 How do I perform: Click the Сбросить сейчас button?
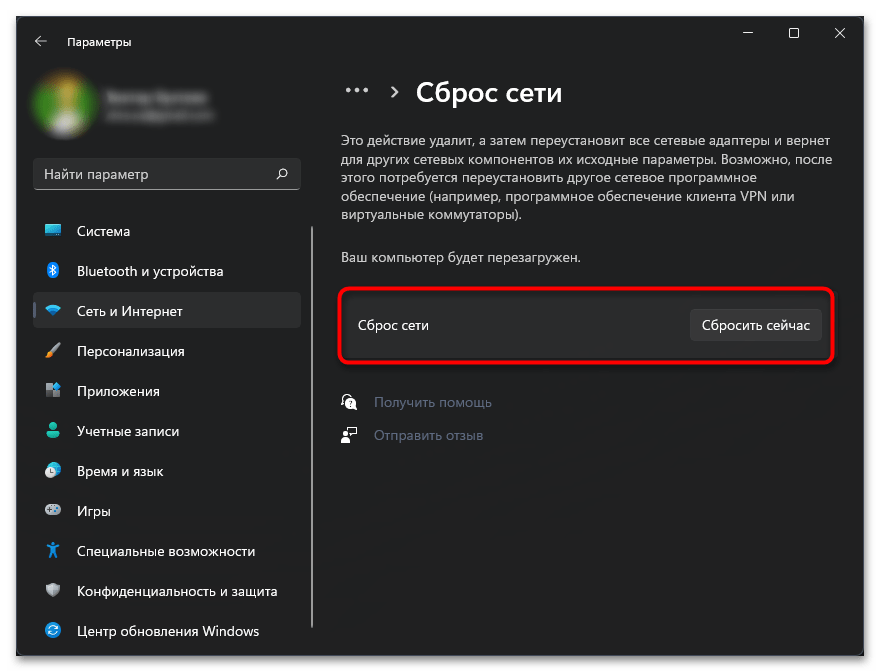coord(755,325)
